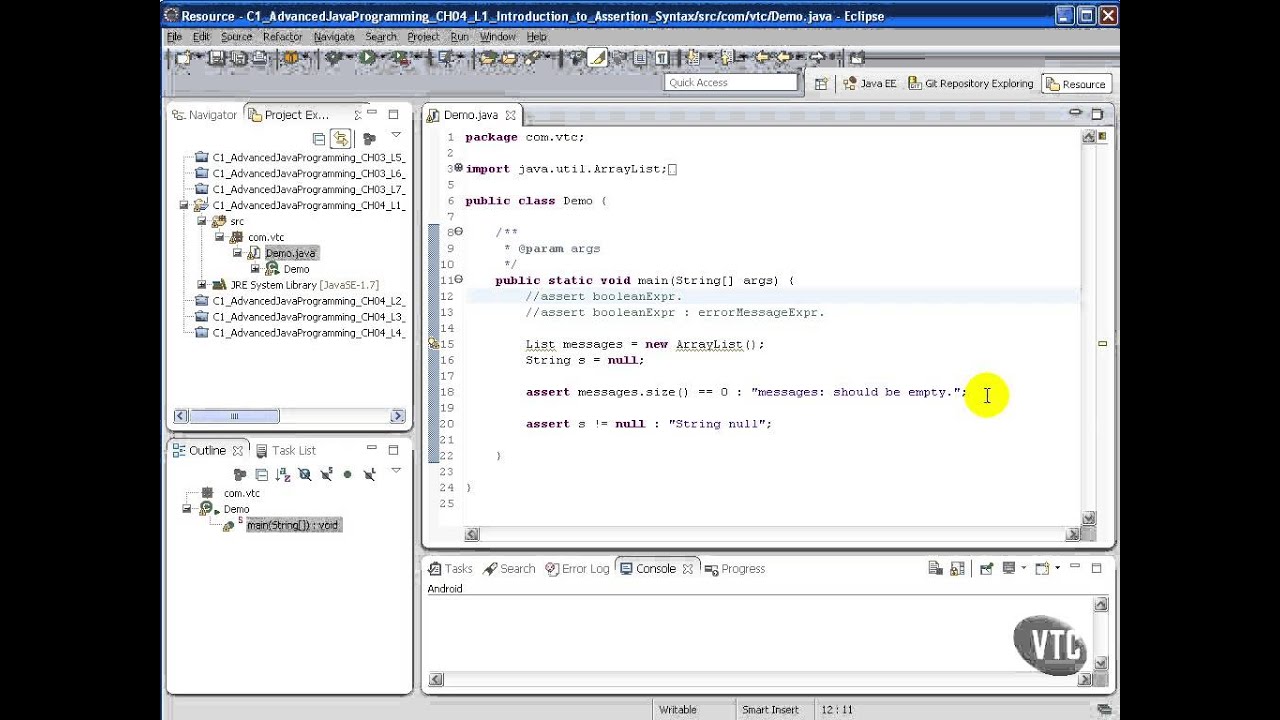The height and width of the screenshot is (720, 1280).
Task: Click the Quick Access search field
Action: click(x=731, y=83)
